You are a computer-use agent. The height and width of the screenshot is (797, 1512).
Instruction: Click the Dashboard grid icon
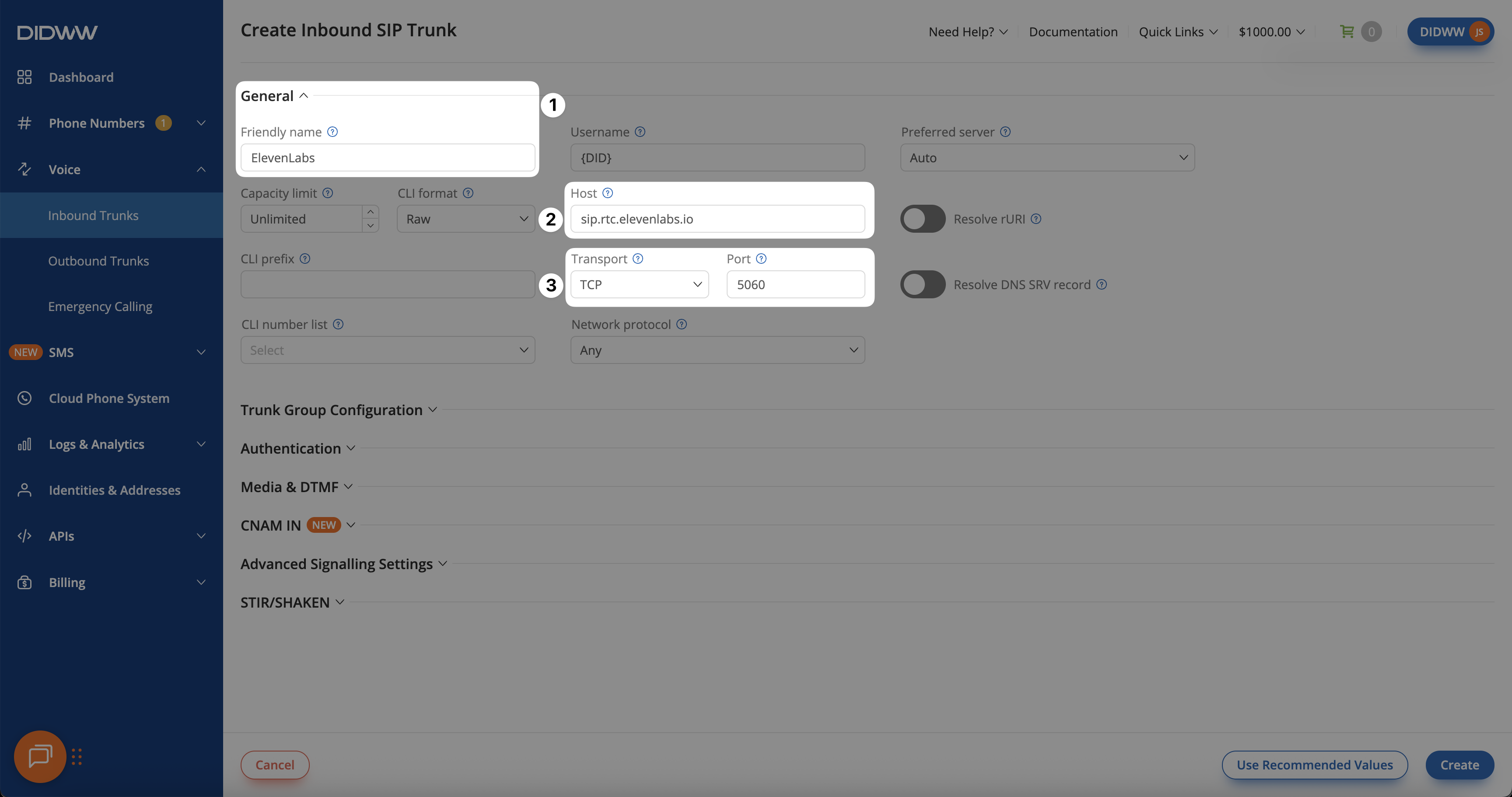pyautogui.click(x=24, y=77)
